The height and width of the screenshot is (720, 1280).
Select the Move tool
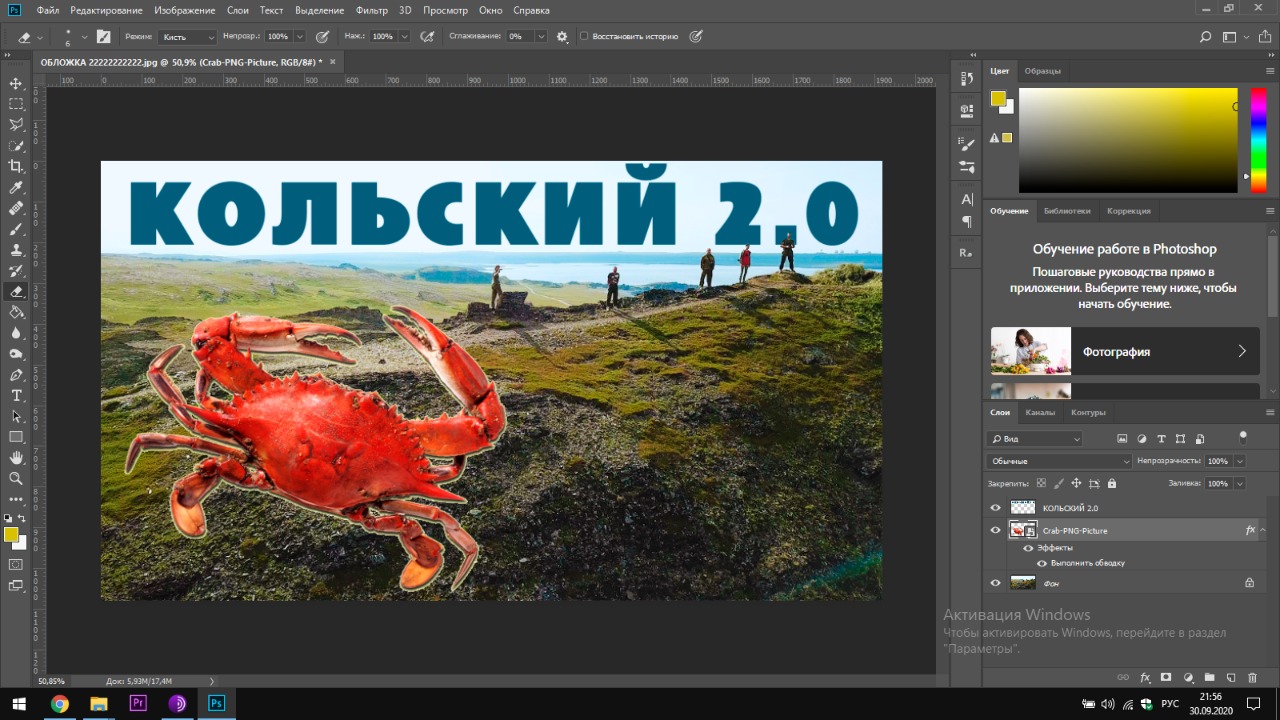click(x=16, y=83)
